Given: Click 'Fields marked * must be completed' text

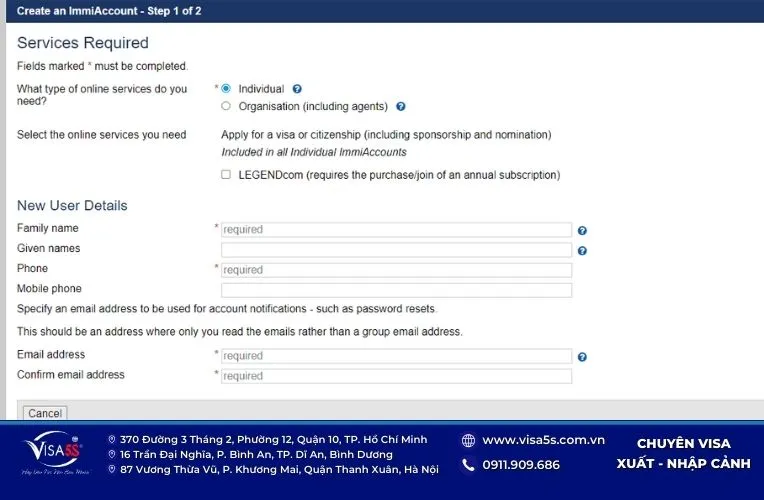Looking at the screenshot, I should [102, 66].
